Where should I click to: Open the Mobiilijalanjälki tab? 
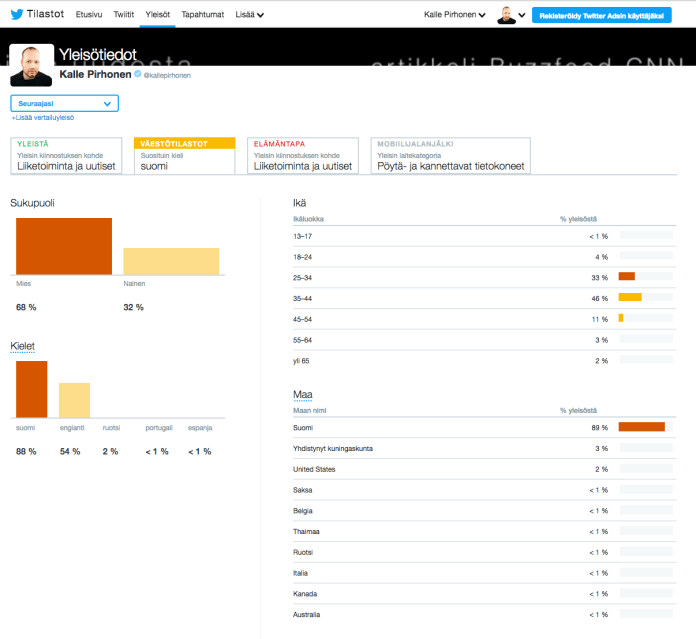pyautogui.click(x=450, y=156)
